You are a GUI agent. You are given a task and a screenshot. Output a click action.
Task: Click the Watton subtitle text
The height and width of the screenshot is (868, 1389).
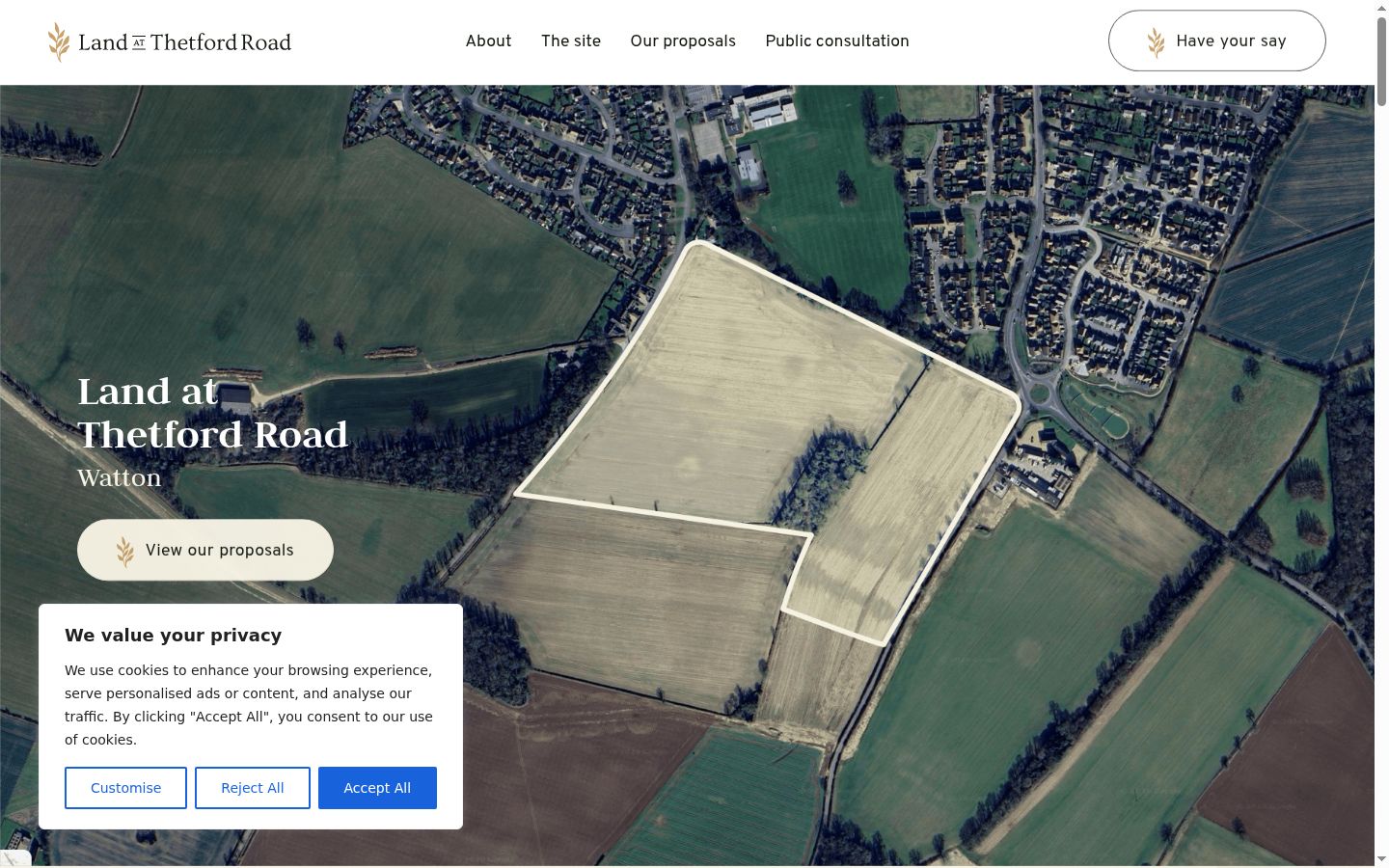coord(120,477)
